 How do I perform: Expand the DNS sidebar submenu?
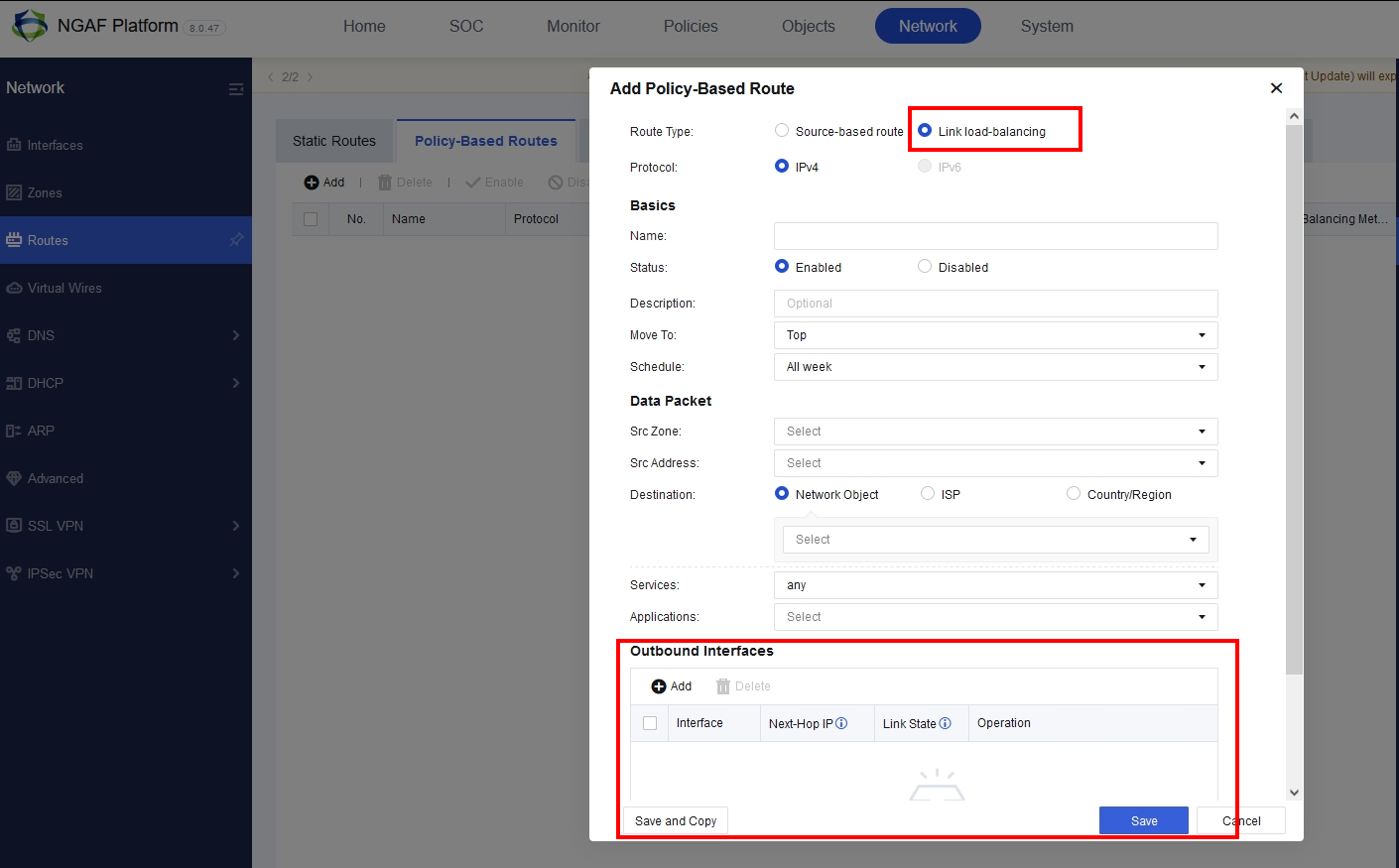236,335
